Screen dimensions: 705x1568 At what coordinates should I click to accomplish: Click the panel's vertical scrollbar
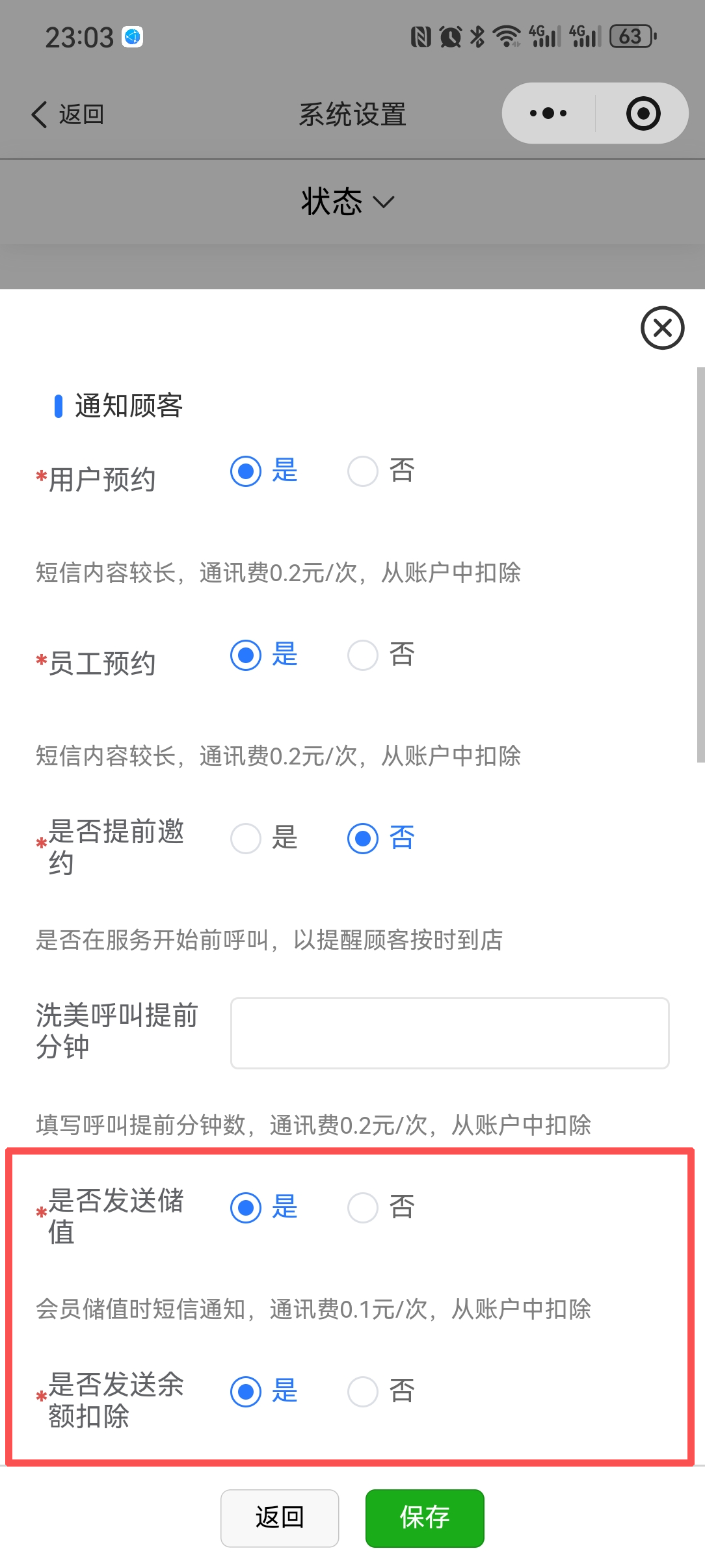[x=700, y=564]
